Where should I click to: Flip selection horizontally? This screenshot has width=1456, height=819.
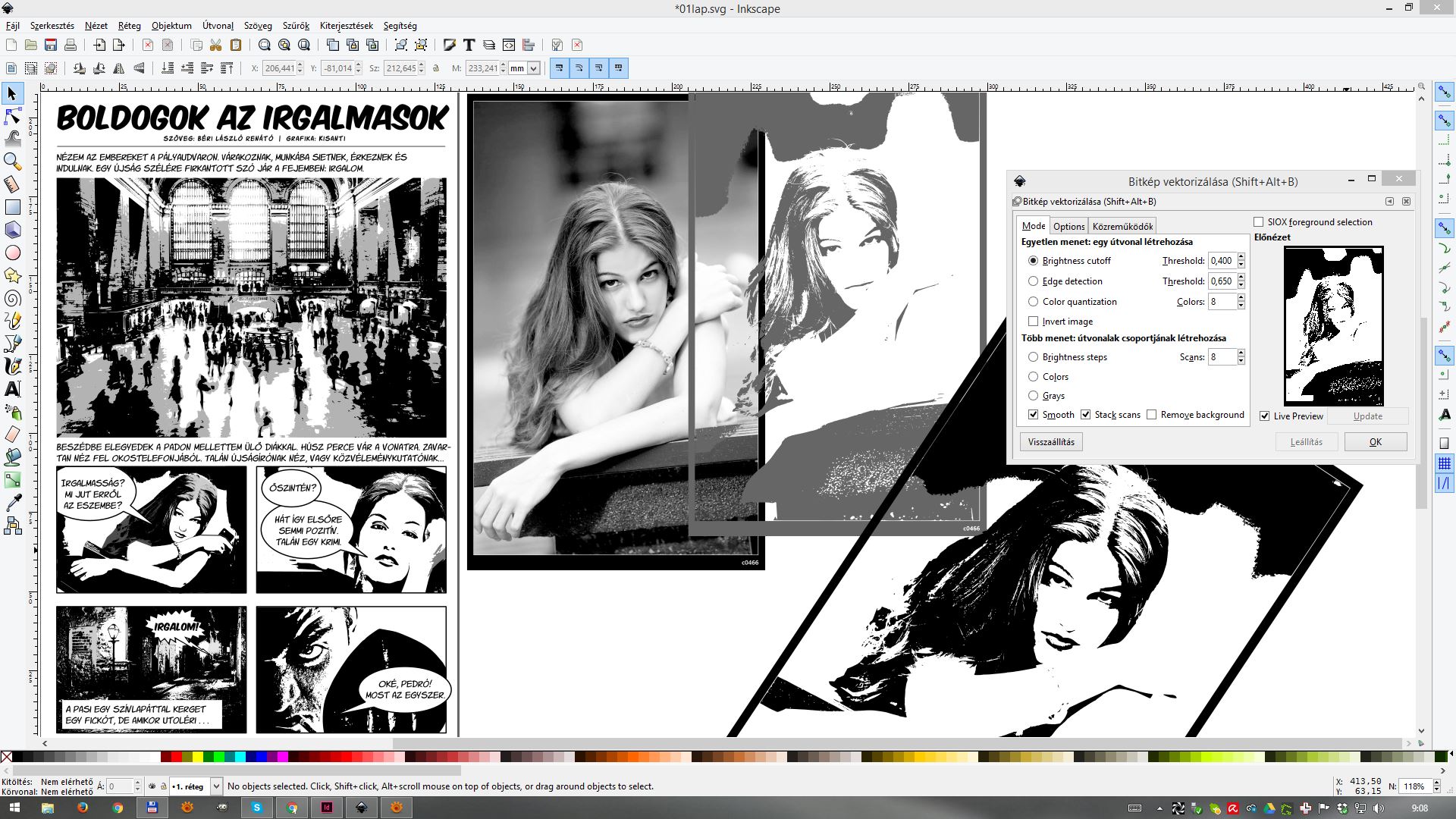pos(119,68)
